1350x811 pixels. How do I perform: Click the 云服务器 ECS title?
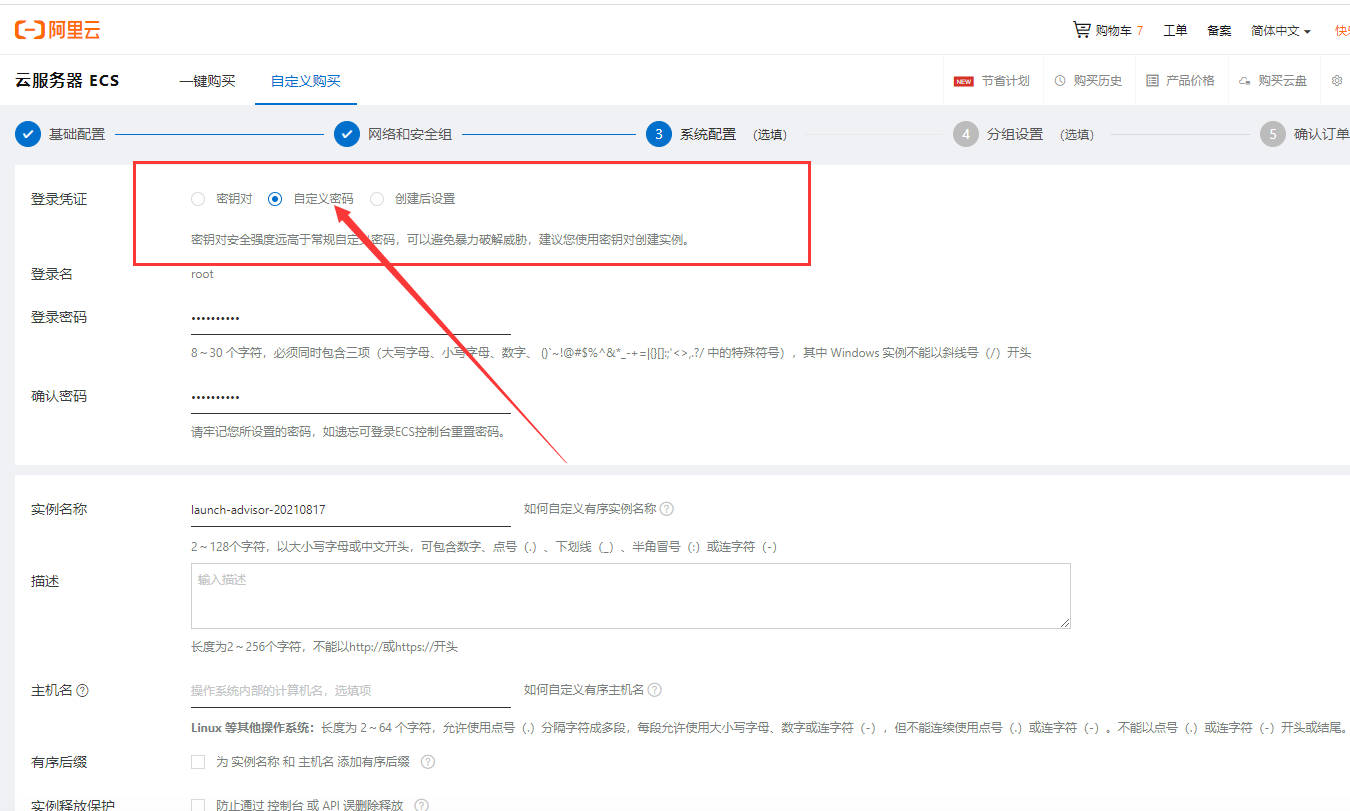click(67, 81)
